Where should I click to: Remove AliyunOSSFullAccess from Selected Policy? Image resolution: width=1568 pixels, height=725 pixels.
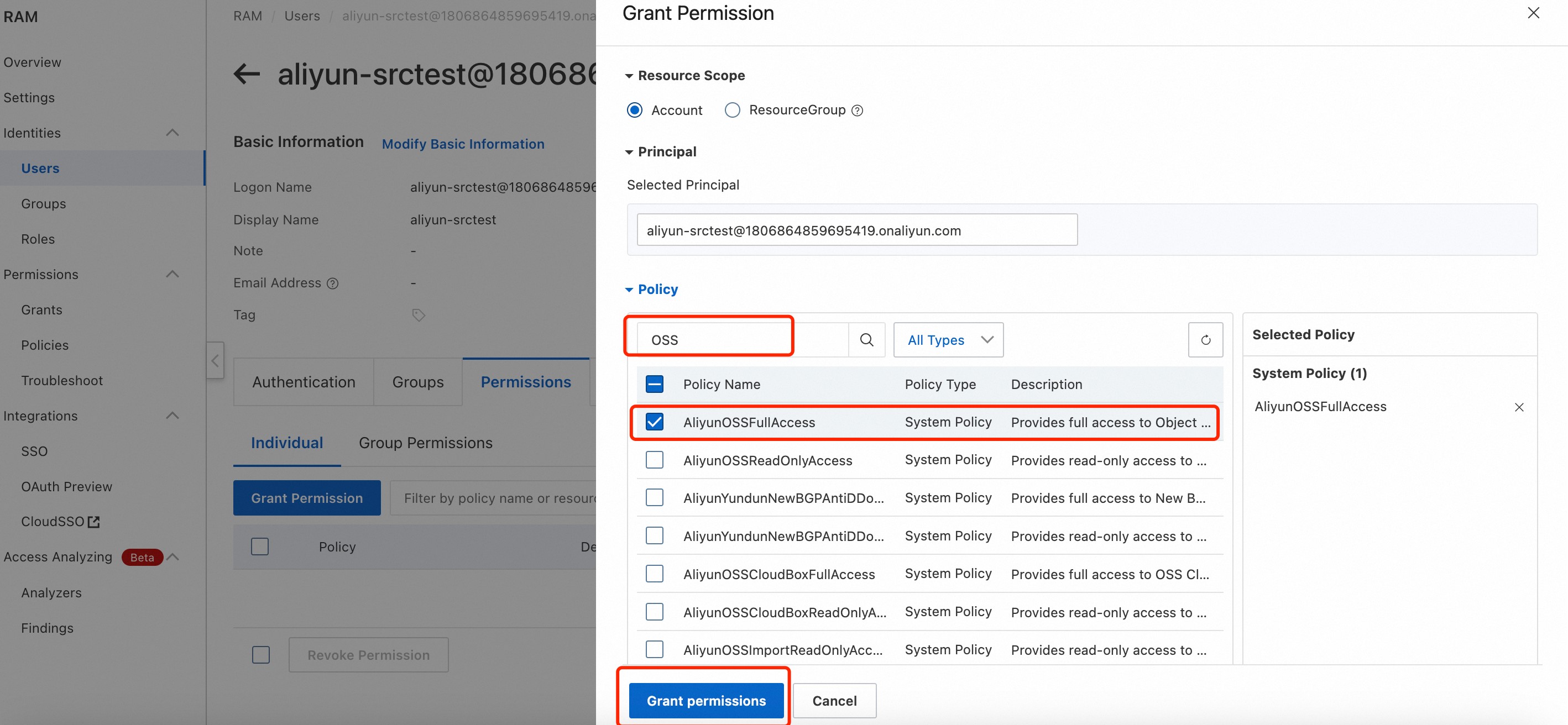coord(1519,407)
